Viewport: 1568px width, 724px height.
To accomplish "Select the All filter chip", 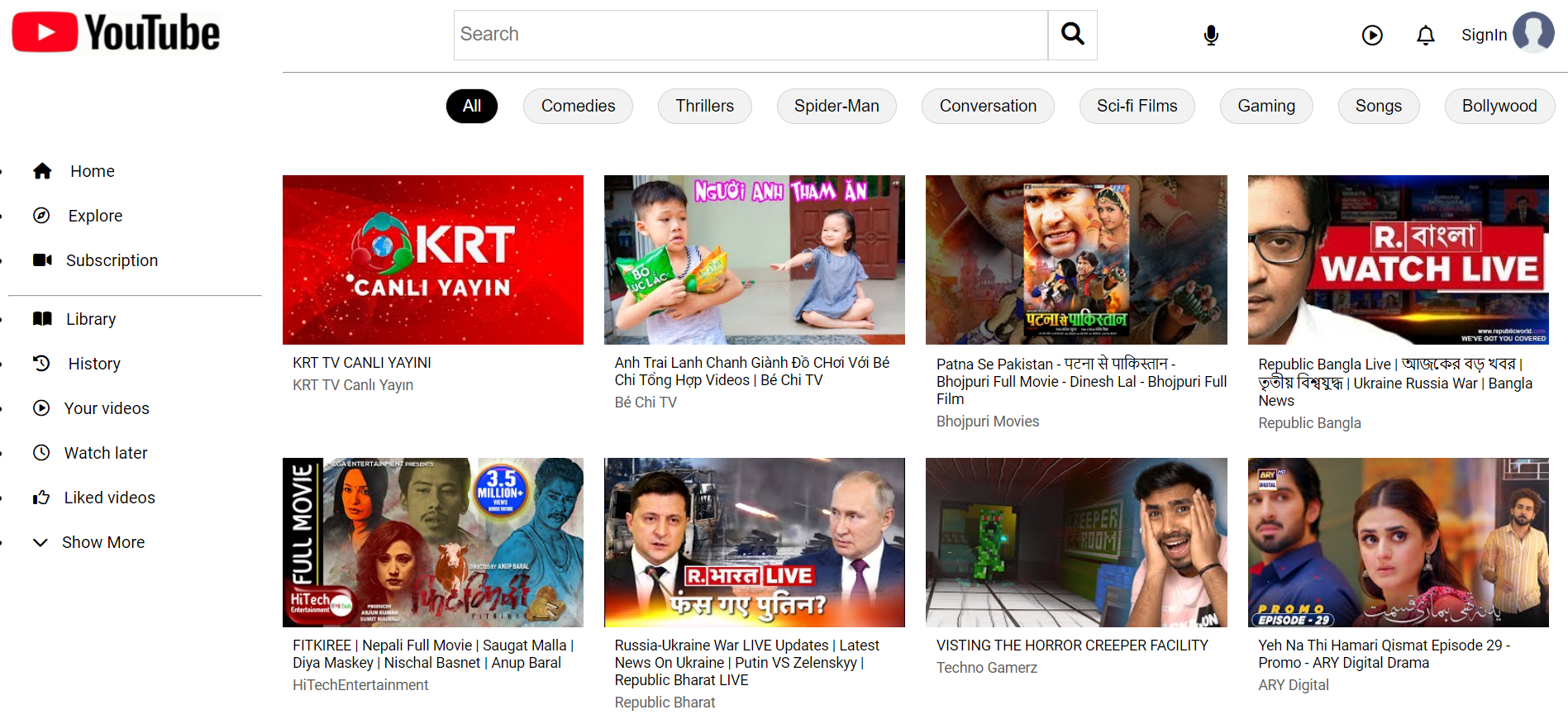I will (472, 106).
